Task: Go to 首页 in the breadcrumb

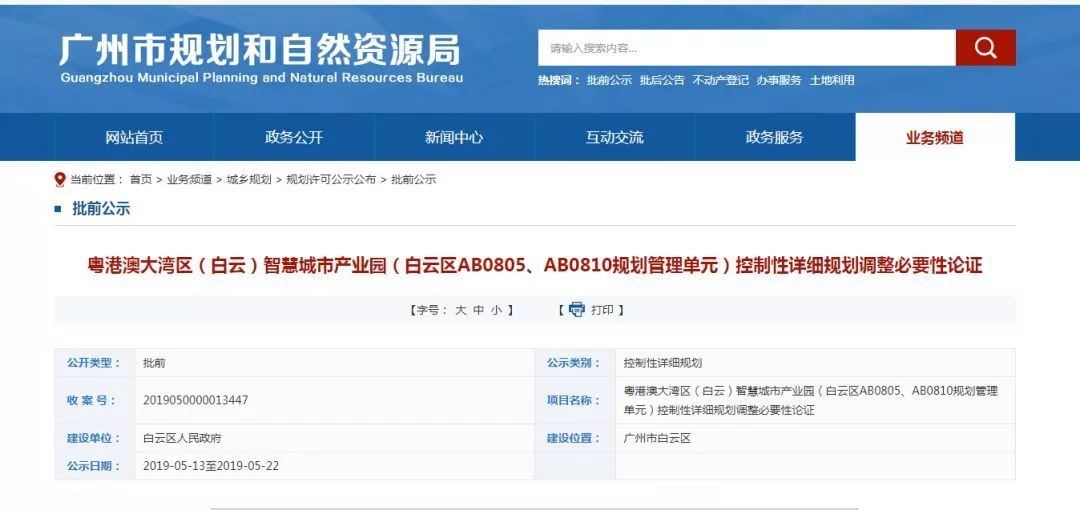Action: [141, 180]
